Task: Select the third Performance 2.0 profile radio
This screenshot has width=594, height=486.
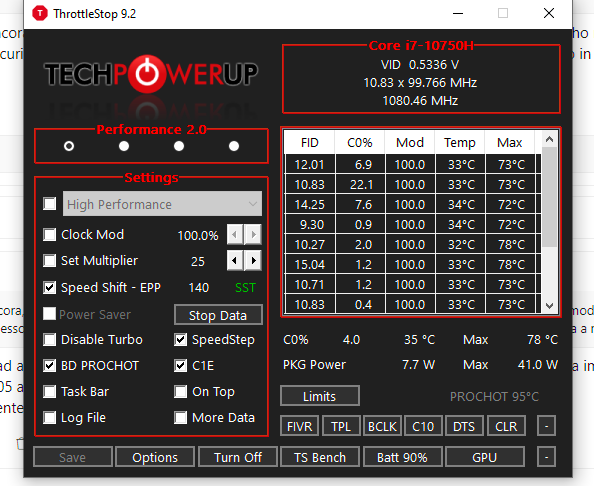Action: (179, 146)
